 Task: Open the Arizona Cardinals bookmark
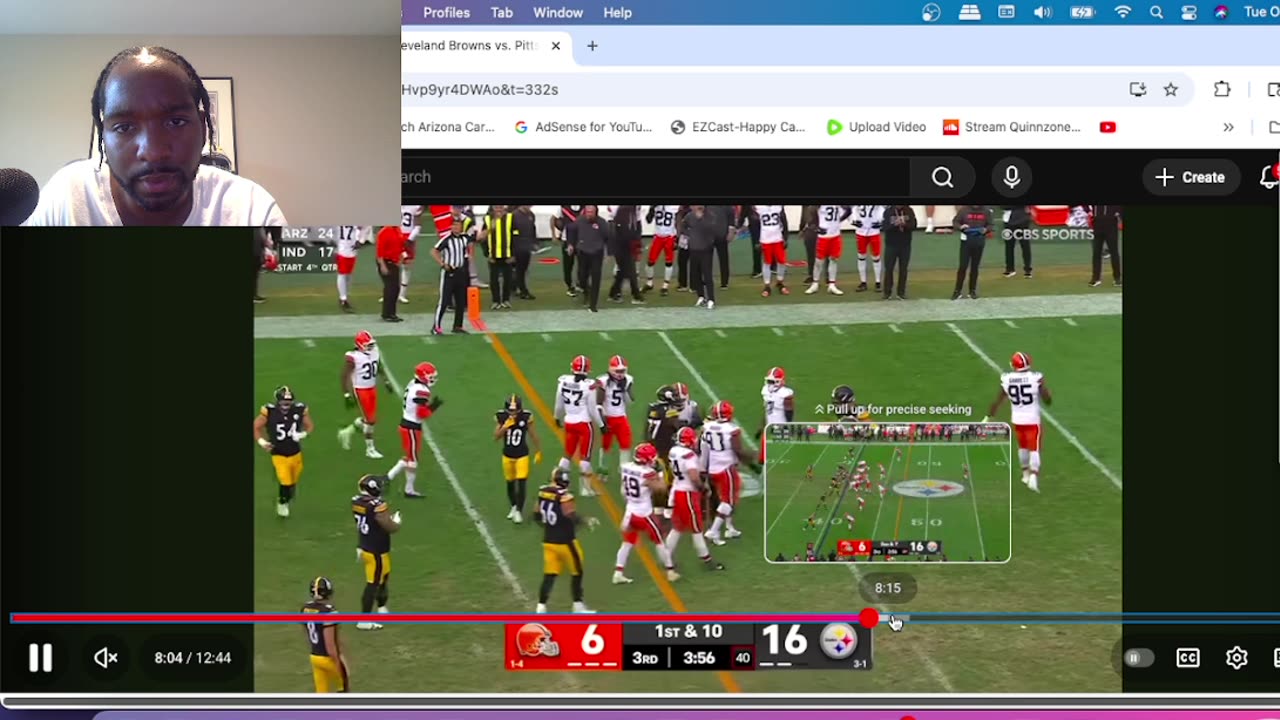pyautogui.click(x=448, y=127)
